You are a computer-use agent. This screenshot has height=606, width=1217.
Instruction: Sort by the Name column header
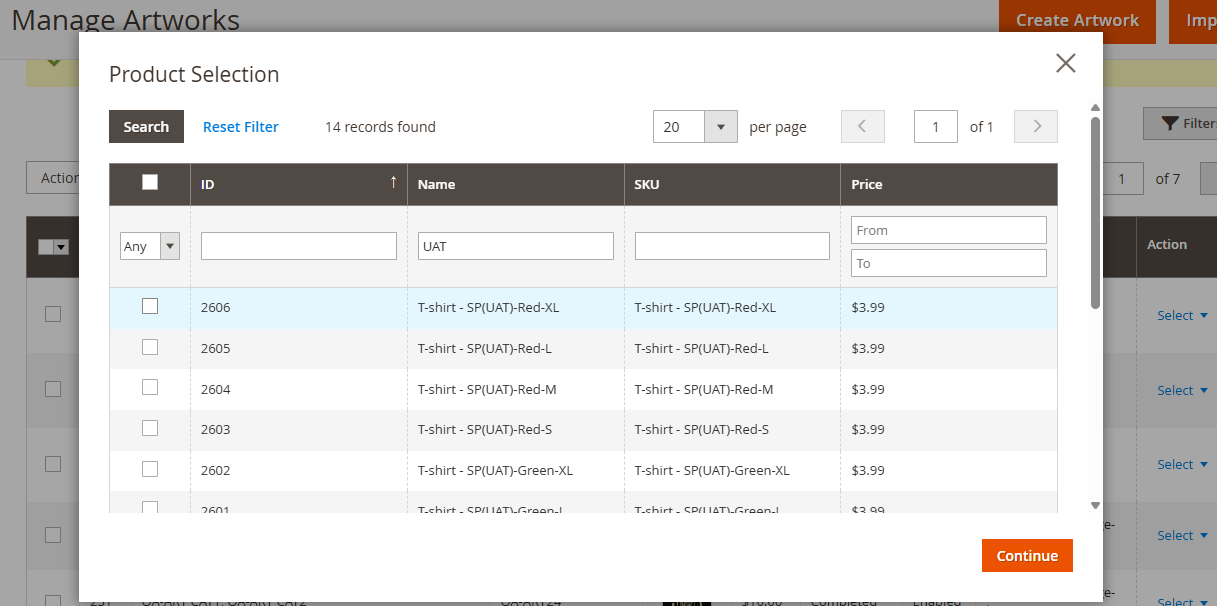tap(437, 184)
